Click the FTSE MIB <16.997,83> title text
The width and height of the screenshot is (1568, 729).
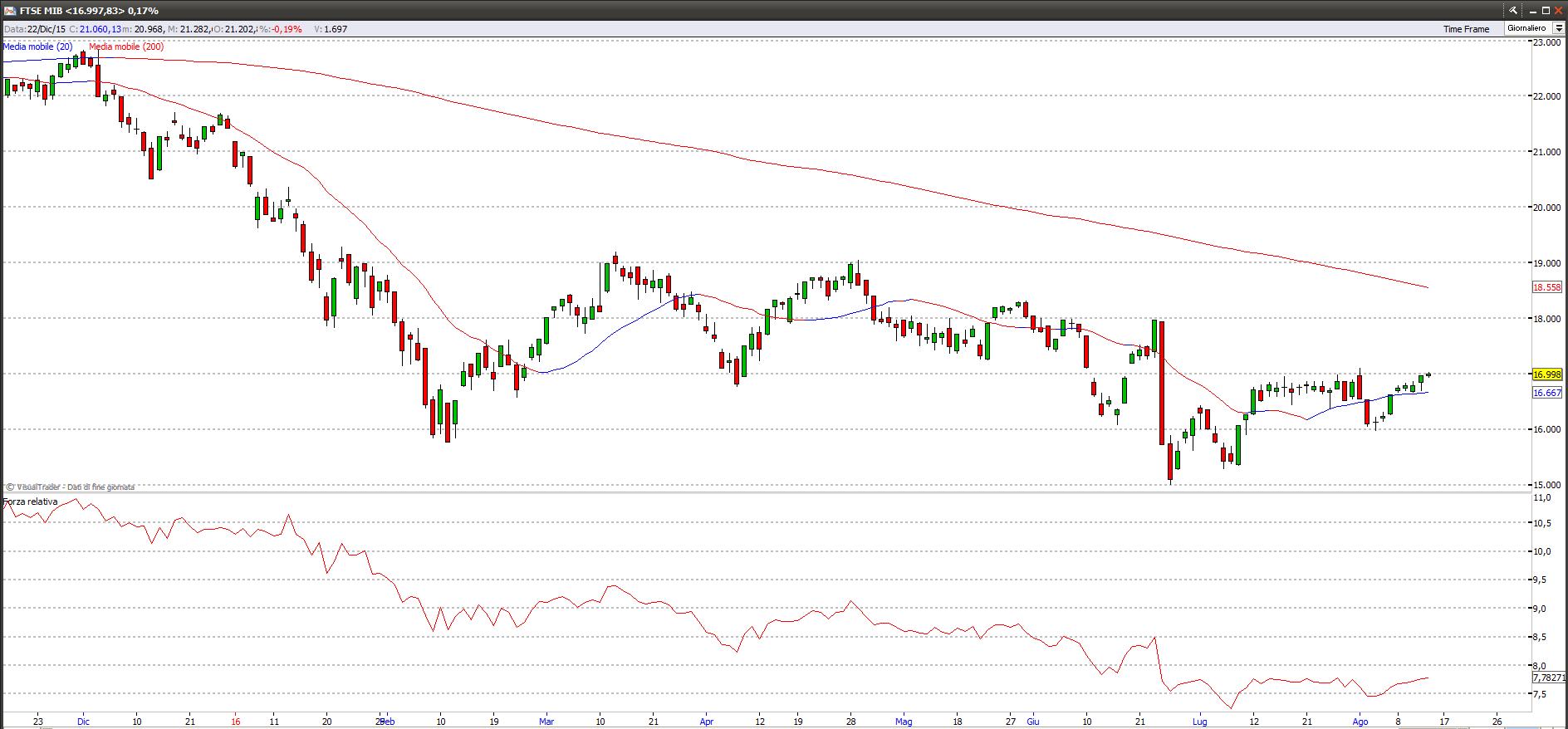tap(72, 10)
